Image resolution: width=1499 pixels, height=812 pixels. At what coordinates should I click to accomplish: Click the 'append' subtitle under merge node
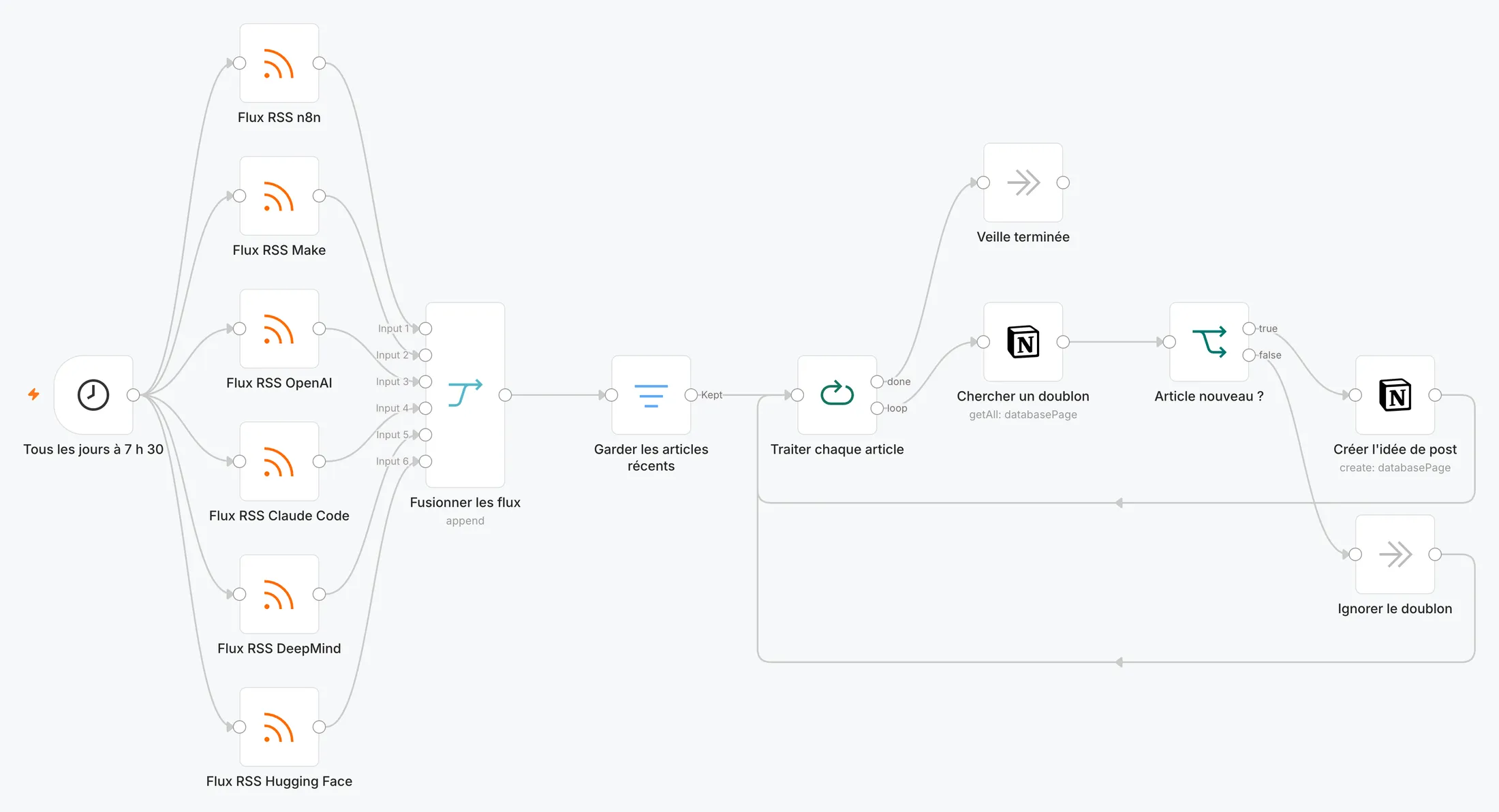465,521
